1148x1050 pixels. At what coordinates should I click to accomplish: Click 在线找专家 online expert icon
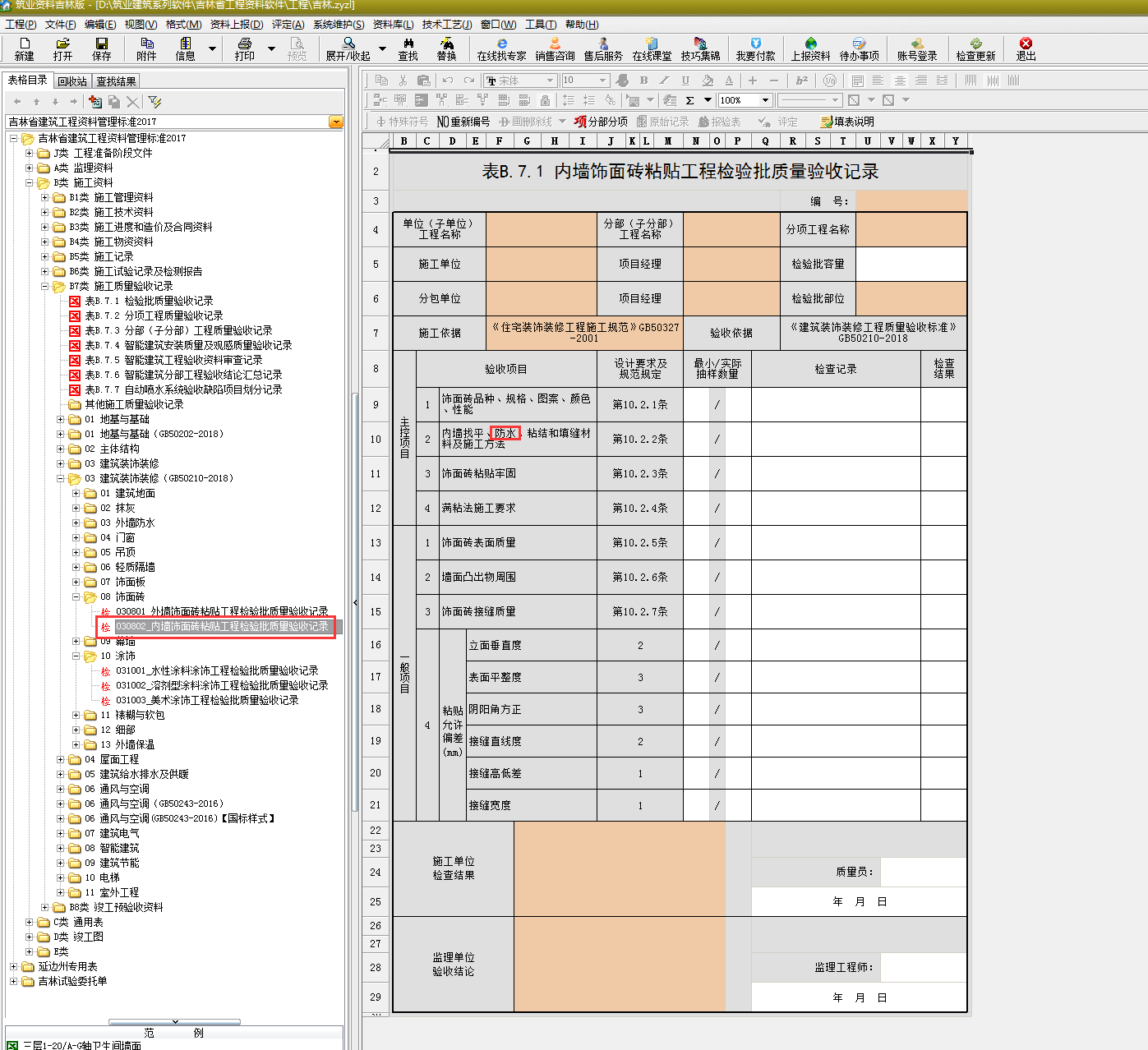pos(501,48)
